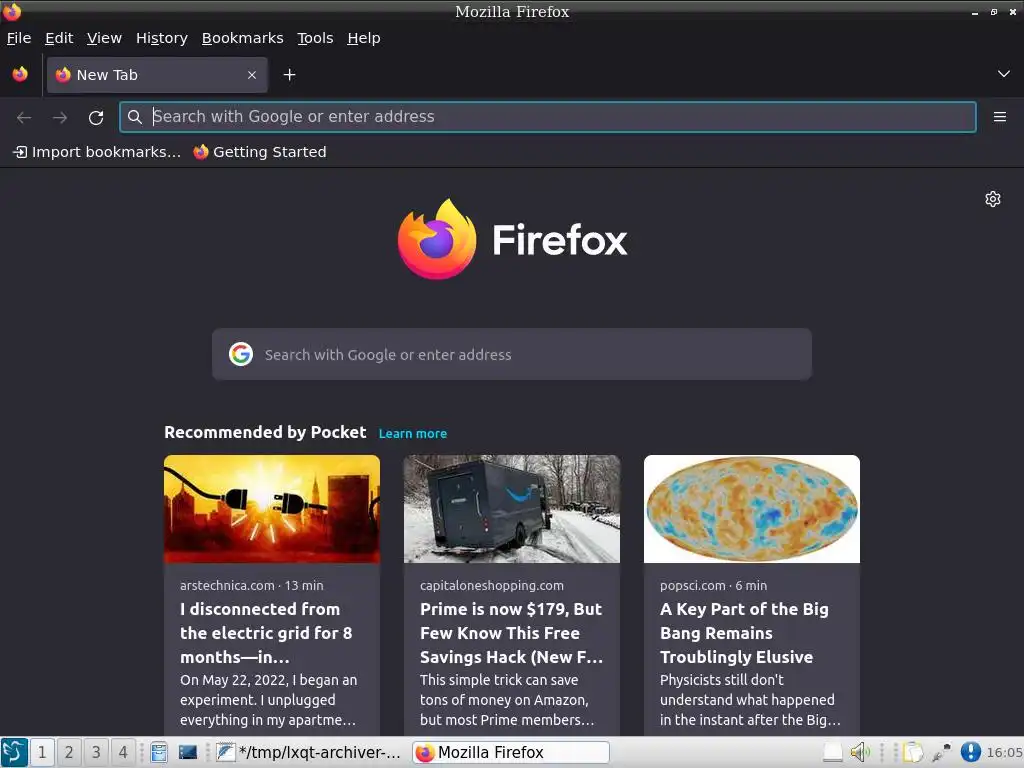
Task: Click the magnifier icon in address bar
Action: pos(135,117)
